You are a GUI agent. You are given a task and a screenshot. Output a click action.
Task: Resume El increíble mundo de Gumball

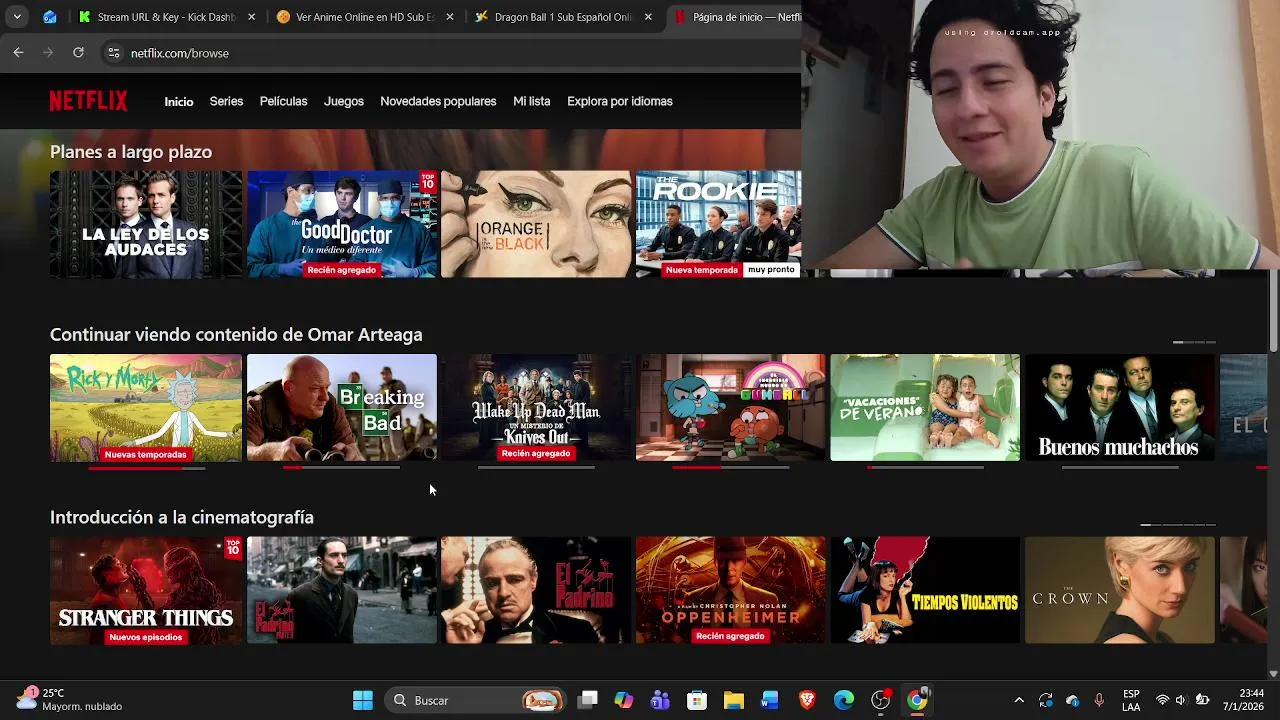coord(731,407)
